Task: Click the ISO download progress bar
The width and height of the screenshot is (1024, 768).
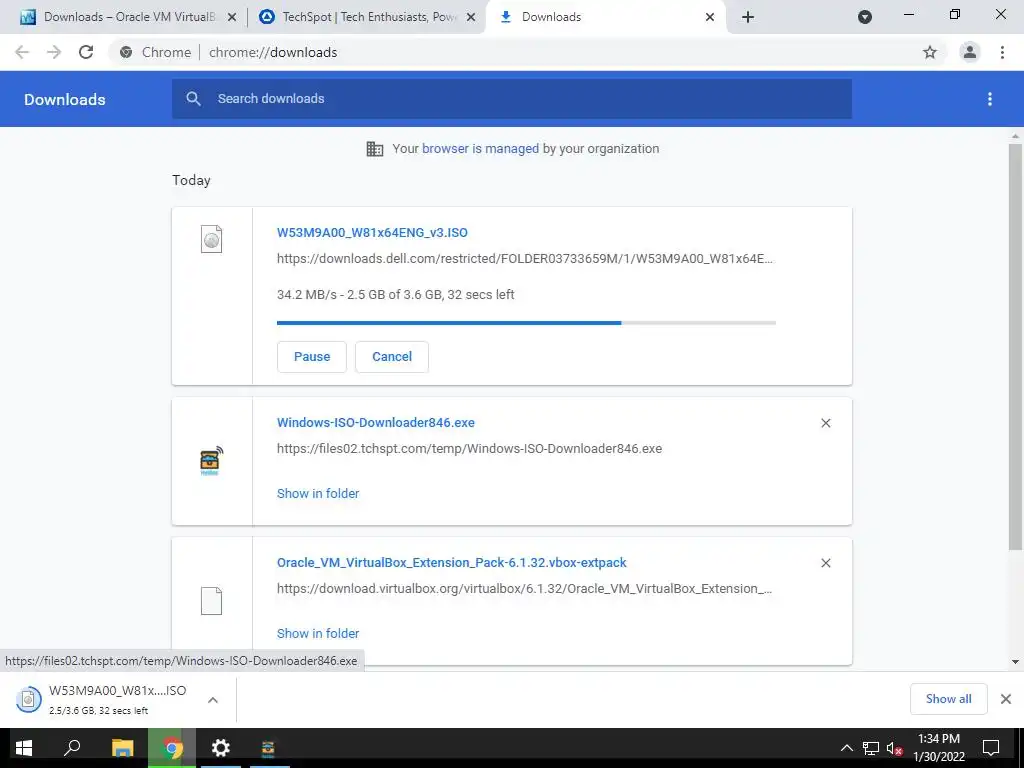Action: [x=526, y=323]
